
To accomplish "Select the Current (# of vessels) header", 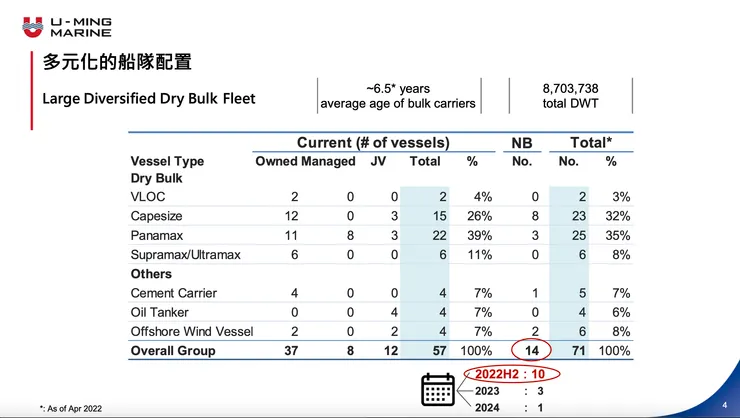I will tap(373, 143).
